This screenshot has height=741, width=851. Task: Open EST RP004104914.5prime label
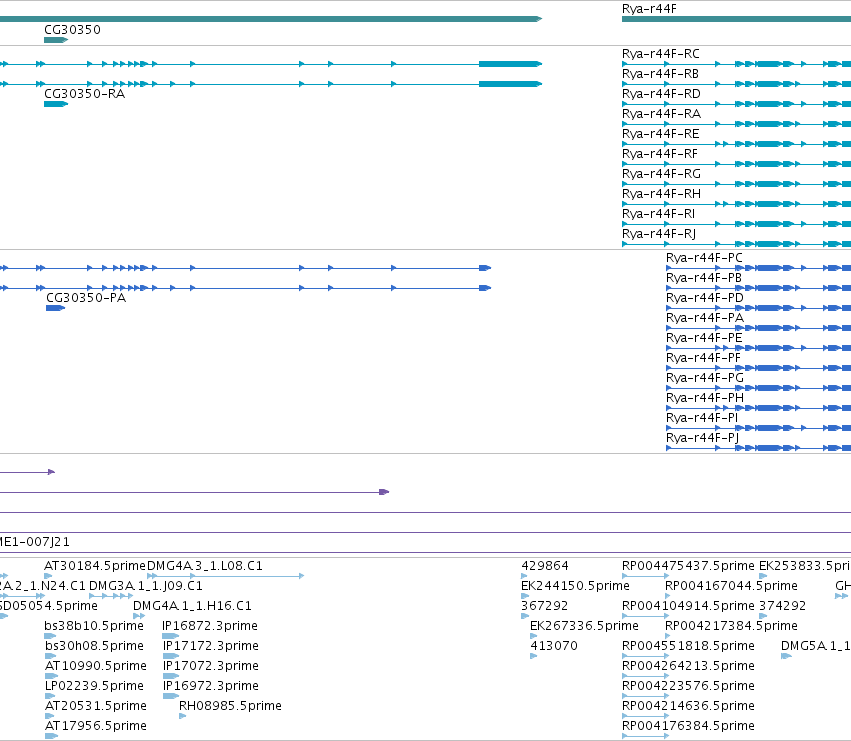point(688,606)
